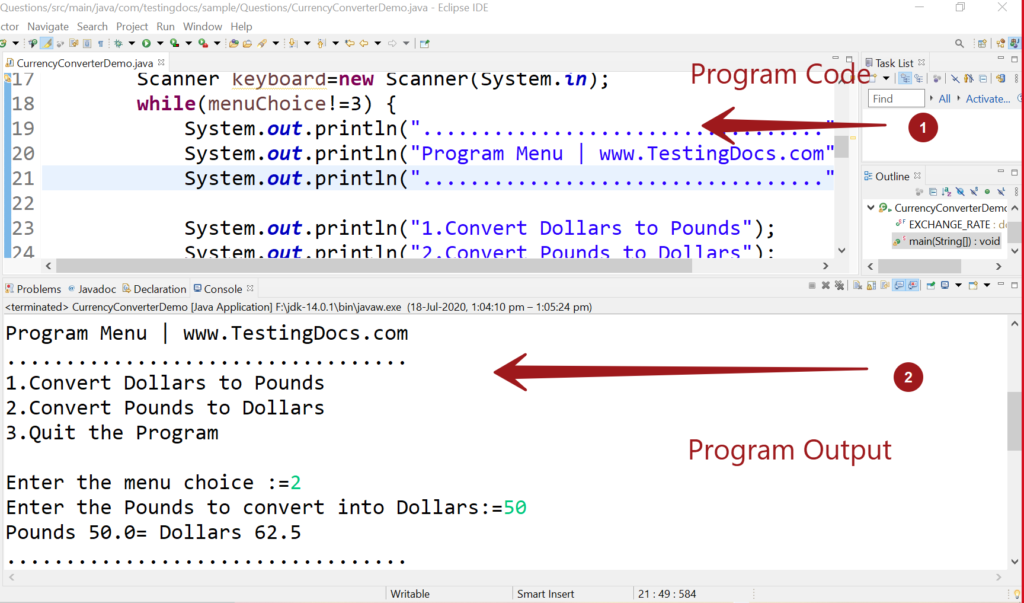Run the program using the green Run icon
The height and width of the screenshot is (603, 1024).
(146, 43)
